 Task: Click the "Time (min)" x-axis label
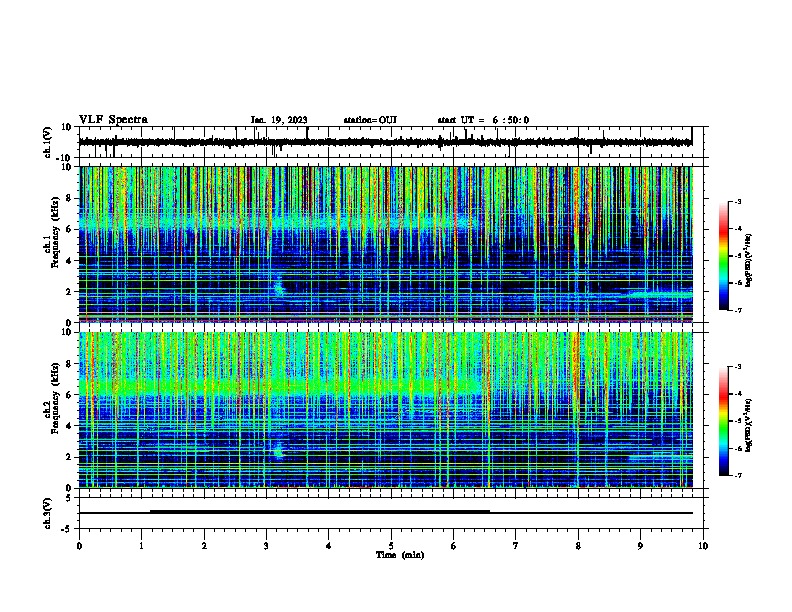(x=400, y=555)
